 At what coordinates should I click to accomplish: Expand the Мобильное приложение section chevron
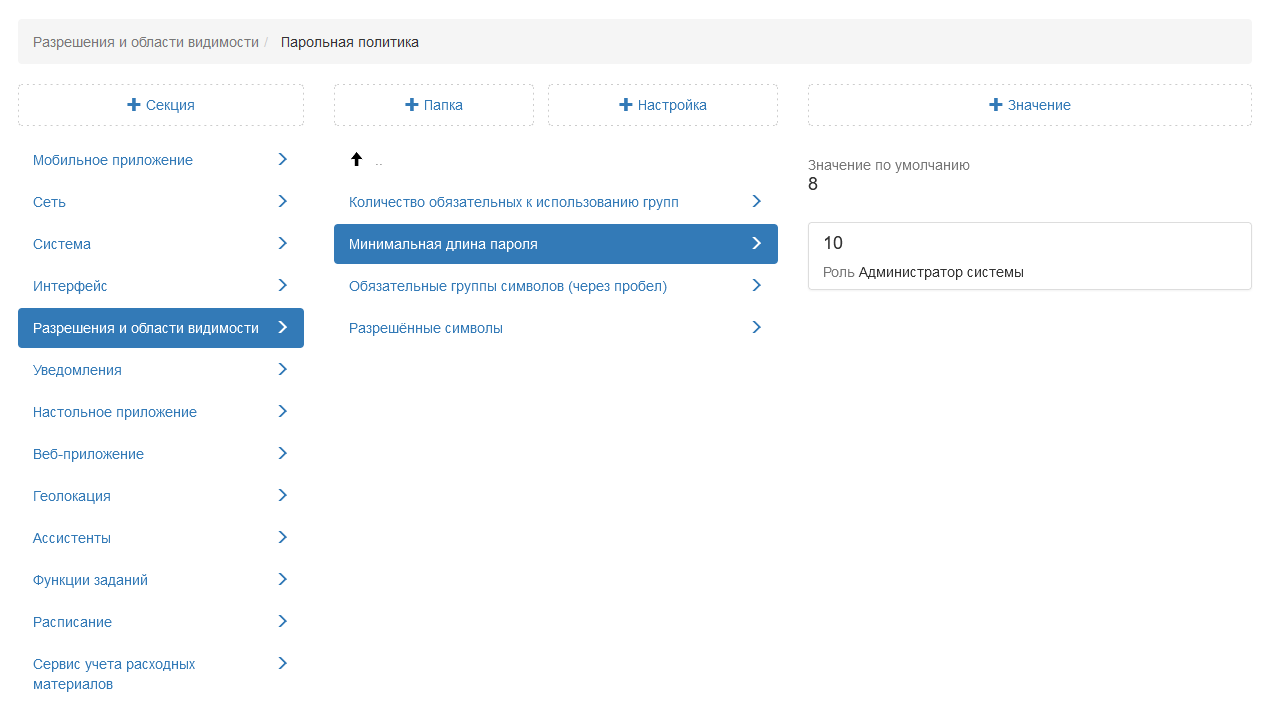(x=282, y=160)
